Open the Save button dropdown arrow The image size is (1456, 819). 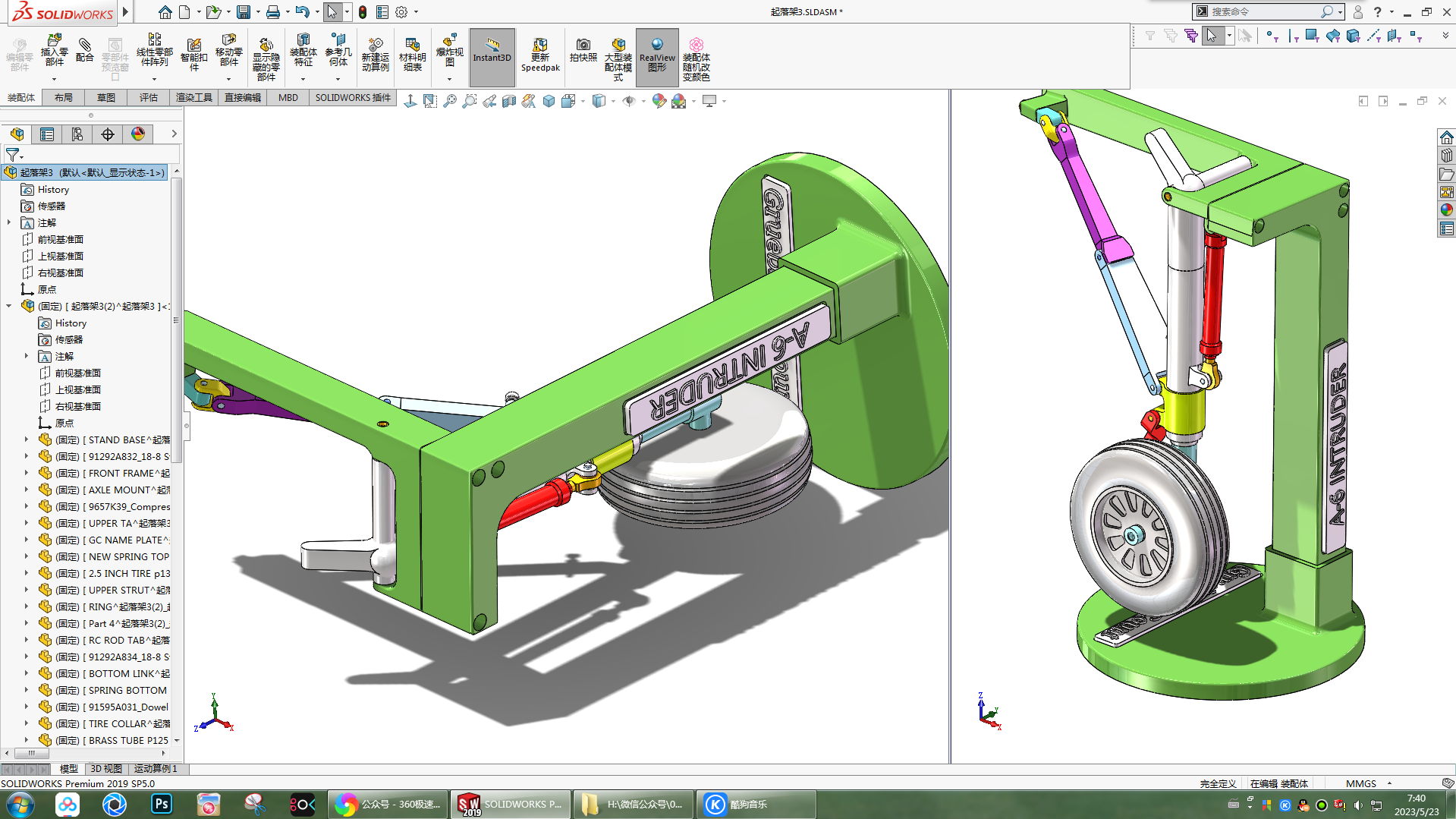coord(258,12)
